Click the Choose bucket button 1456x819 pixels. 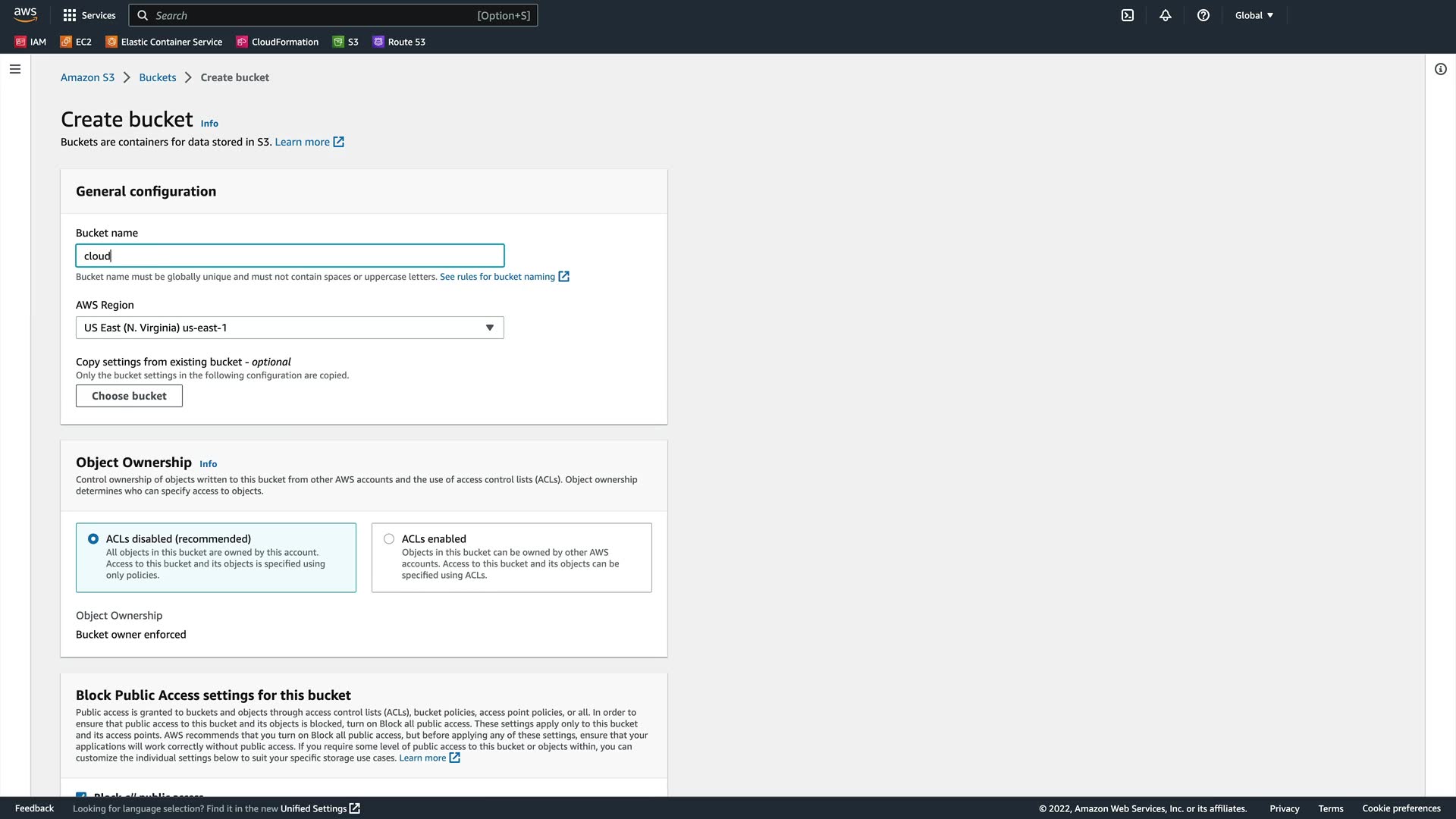point(129,396)
